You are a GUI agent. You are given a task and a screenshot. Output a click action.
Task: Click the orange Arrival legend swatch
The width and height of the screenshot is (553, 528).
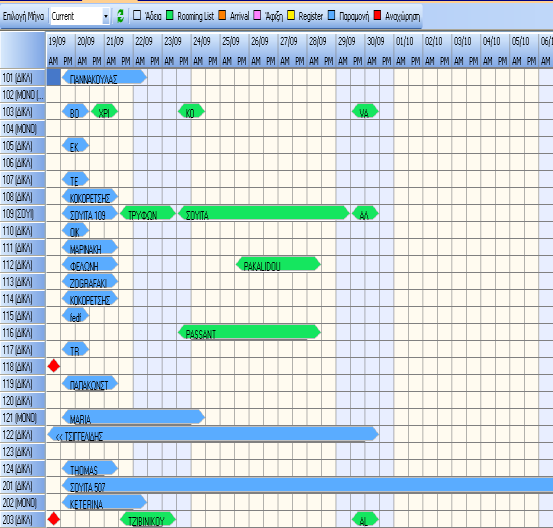pyautogui.click(x=222, y=15)
